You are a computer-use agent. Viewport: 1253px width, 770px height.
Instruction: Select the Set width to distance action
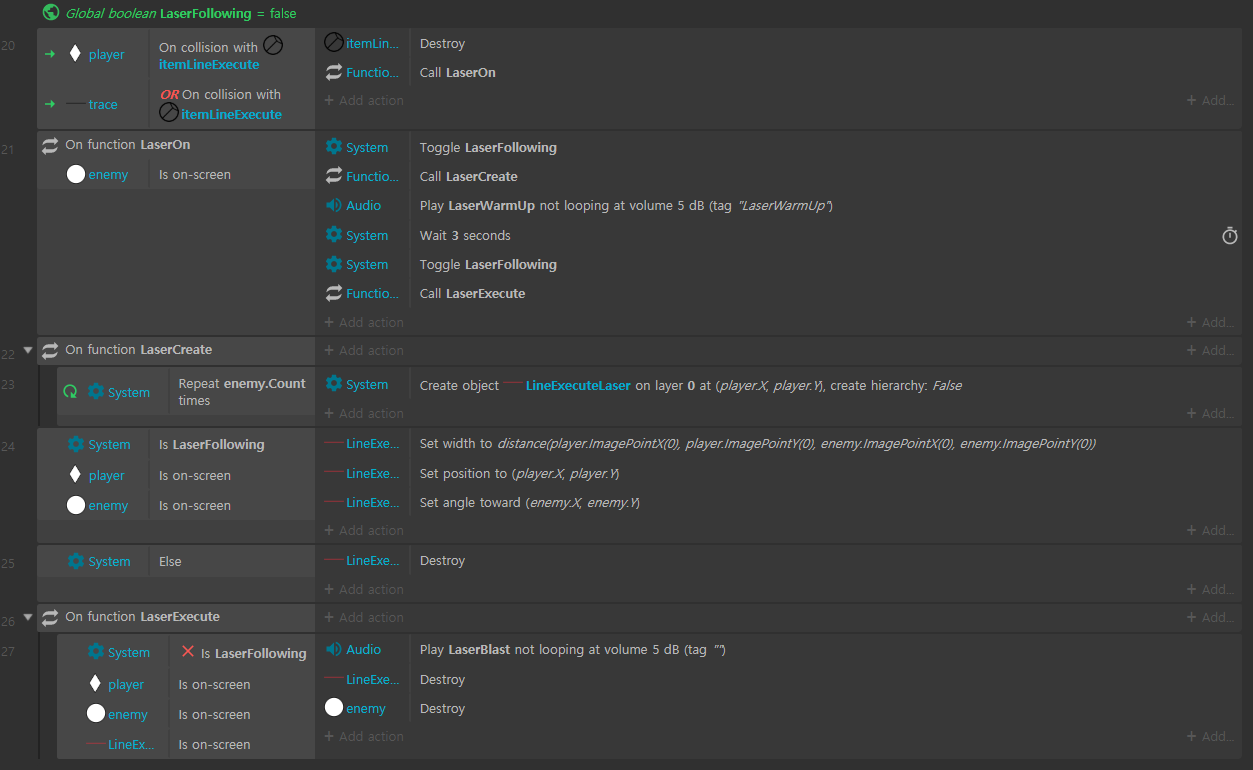pyautogui.click(x=757, y=444)
